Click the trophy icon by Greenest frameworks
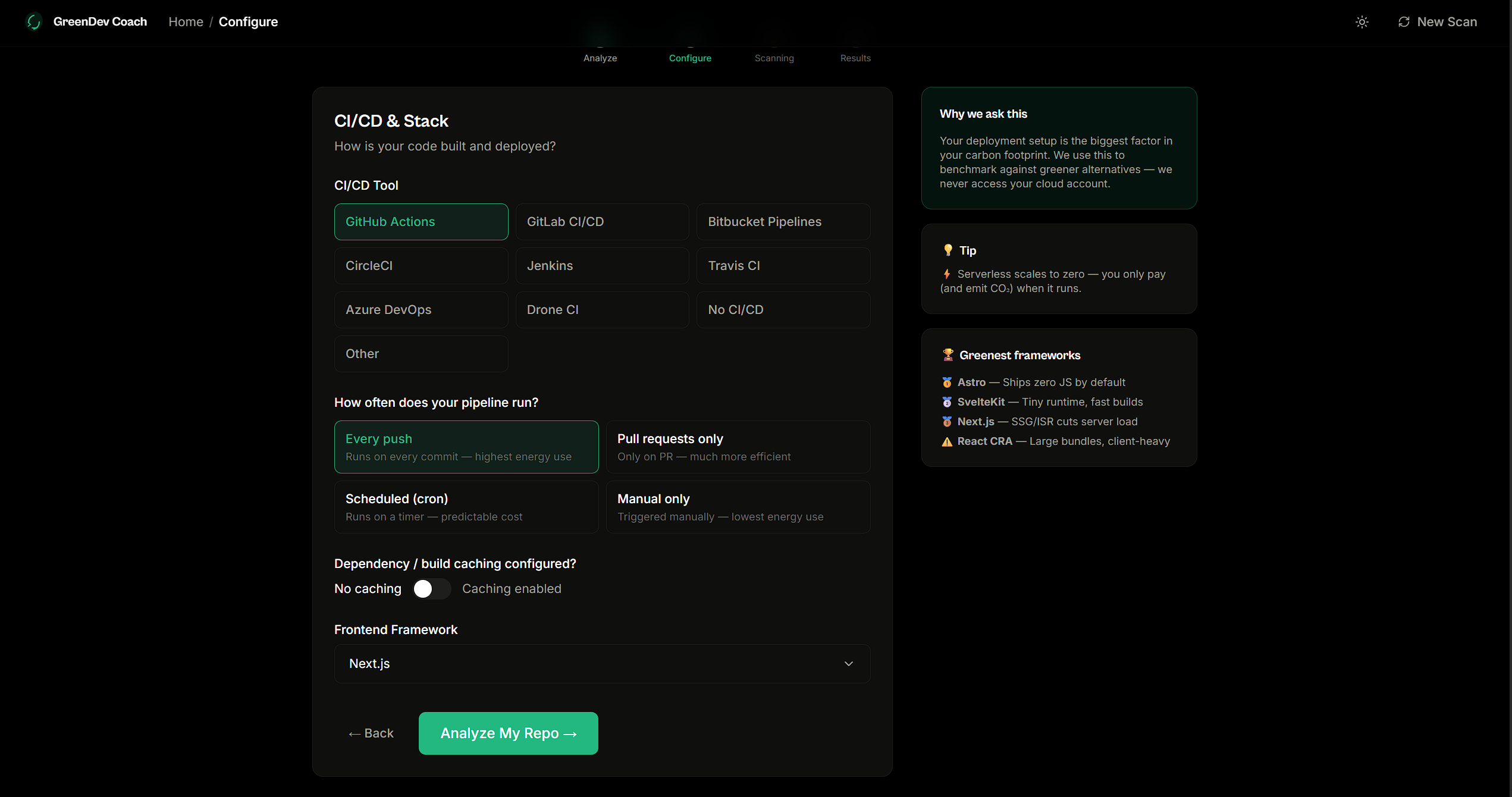1512x797 pixels. tap(948, 355)
